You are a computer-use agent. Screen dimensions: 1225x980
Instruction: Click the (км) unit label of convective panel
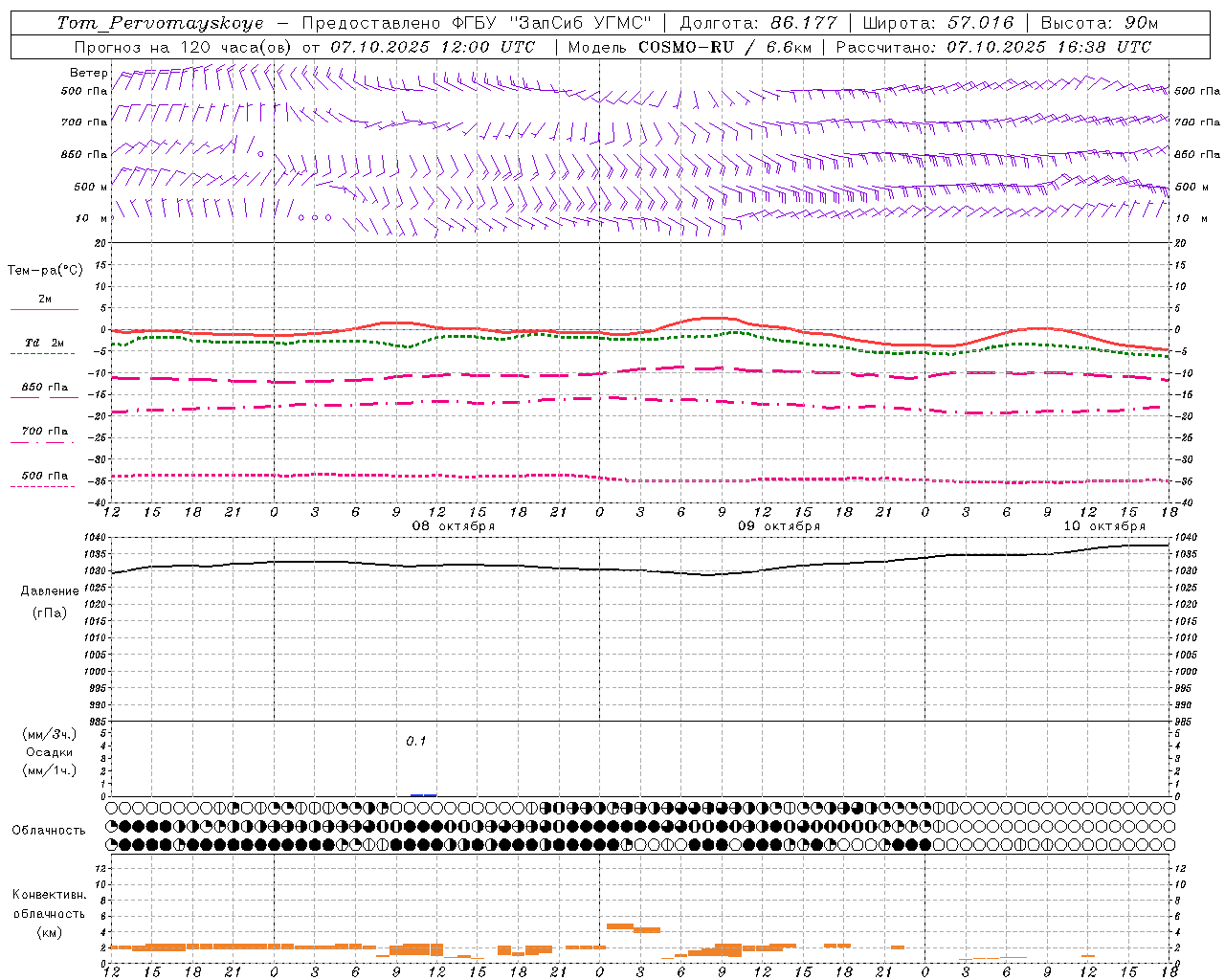tap(49, 932)
